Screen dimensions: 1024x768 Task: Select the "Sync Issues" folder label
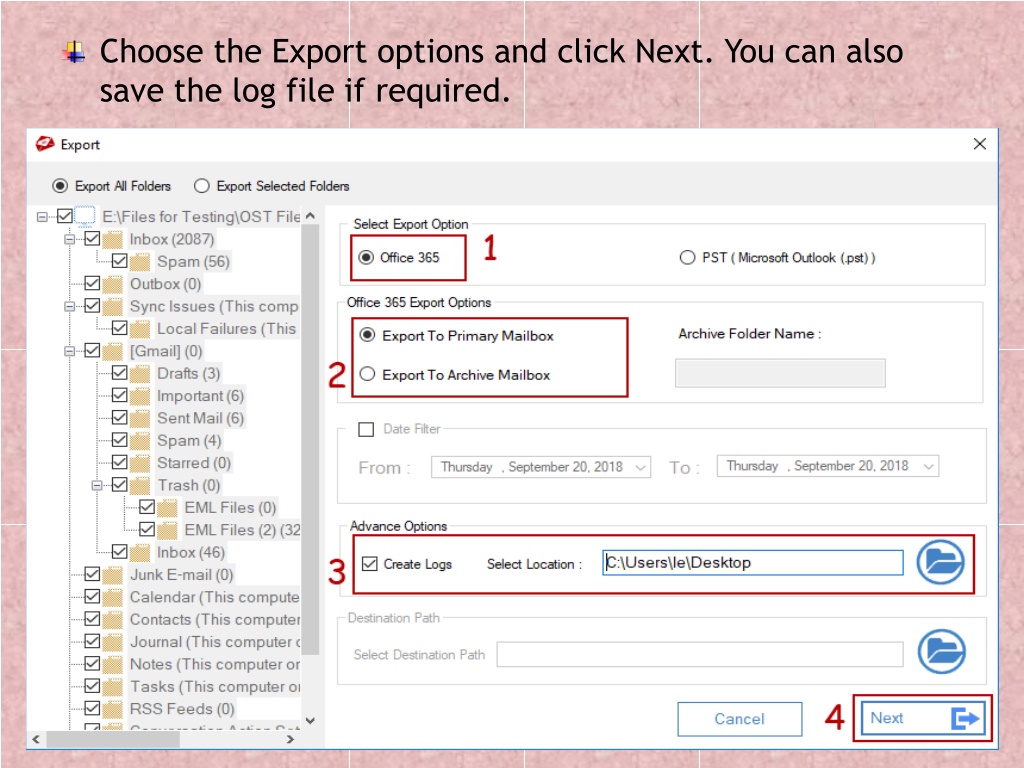[214, 306]
